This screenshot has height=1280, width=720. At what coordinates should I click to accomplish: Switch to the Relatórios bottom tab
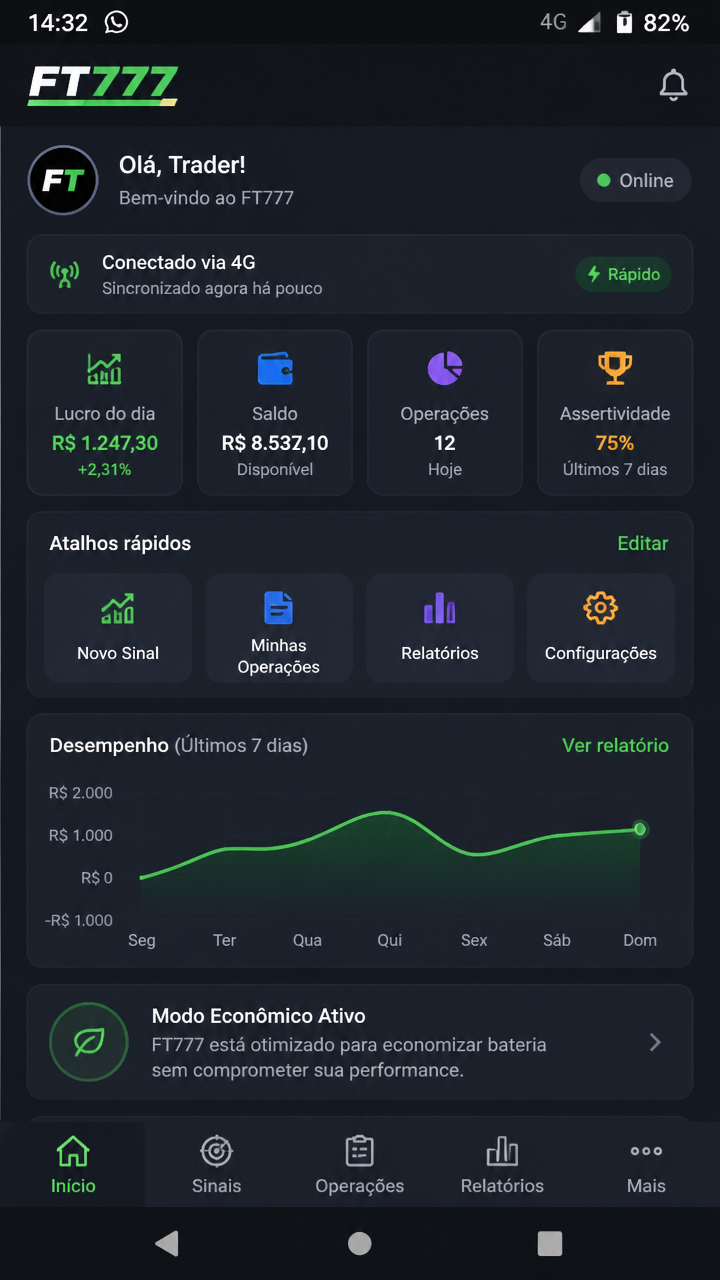point(503,1165)
